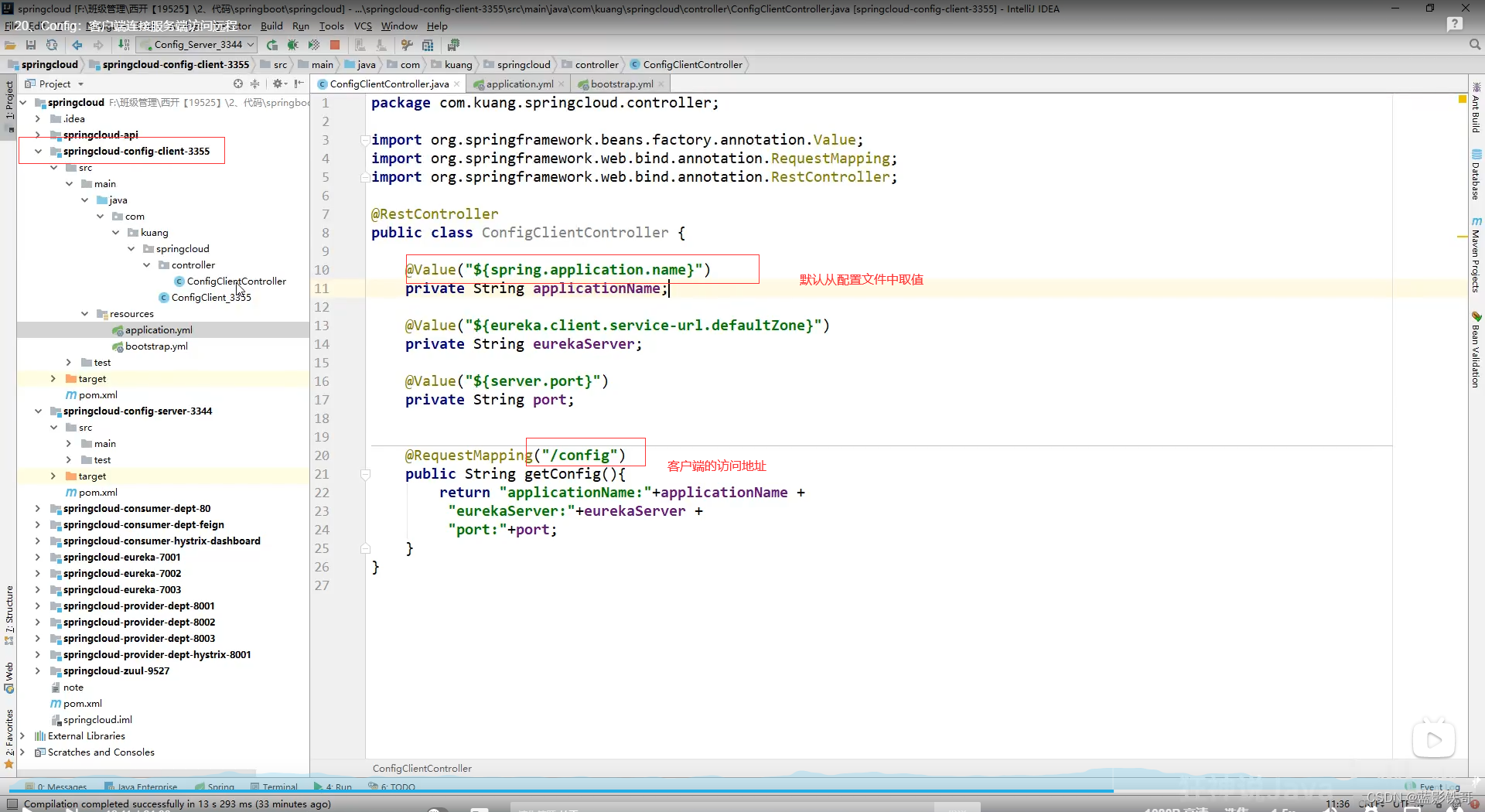Open the Database side panel
This screenshot has width=1485, height=812.
(x=1476, y=175)
